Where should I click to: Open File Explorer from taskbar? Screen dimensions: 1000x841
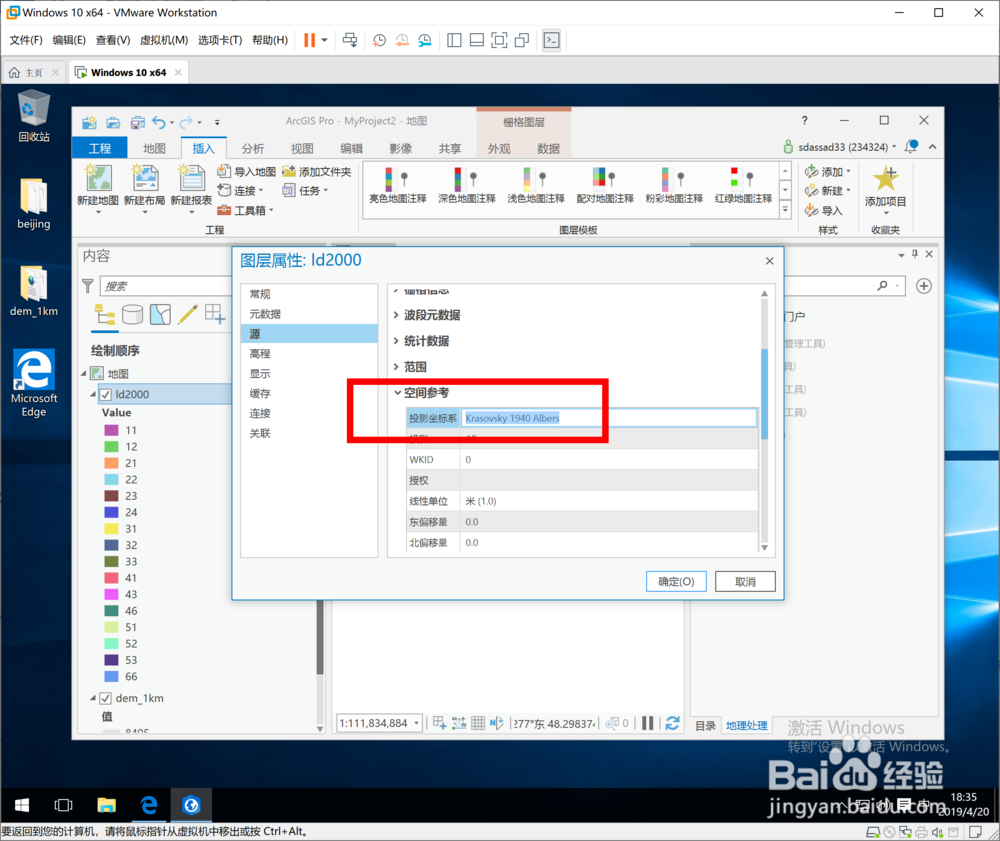point(107,805)
